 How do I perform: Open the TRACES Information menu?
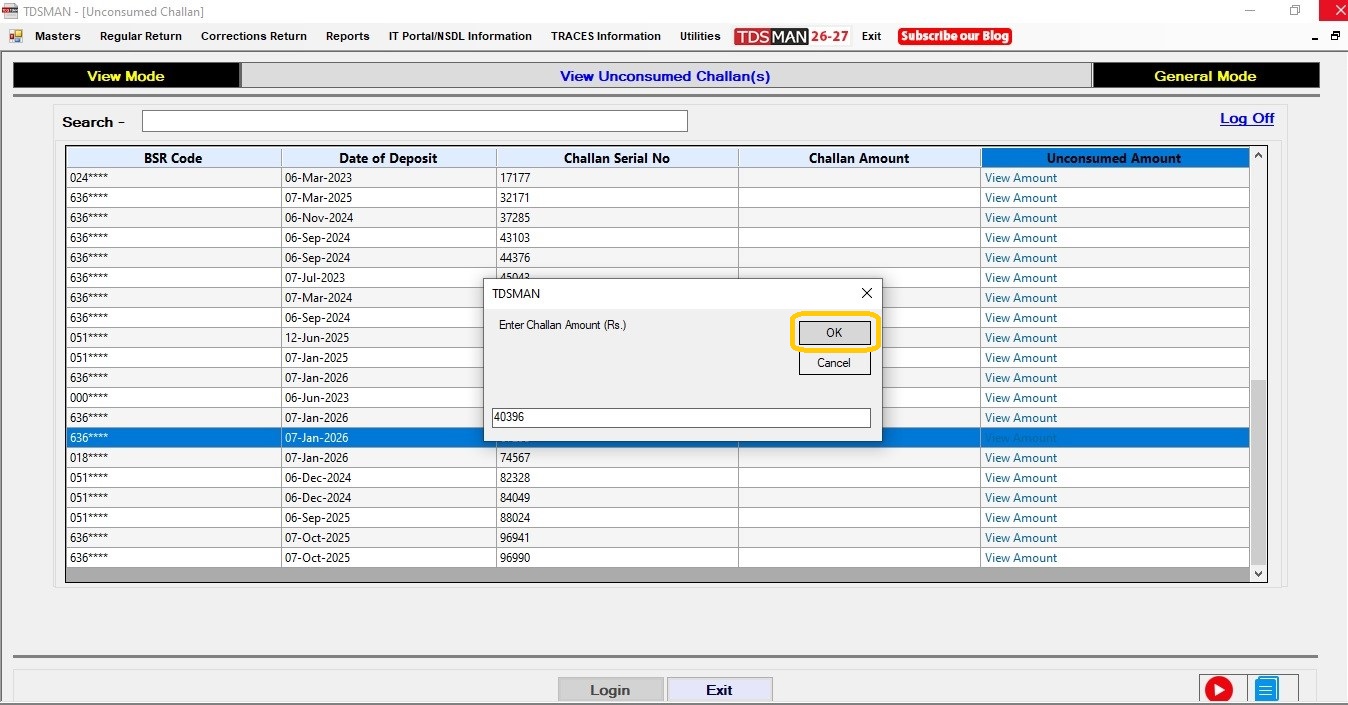(605, 36)
